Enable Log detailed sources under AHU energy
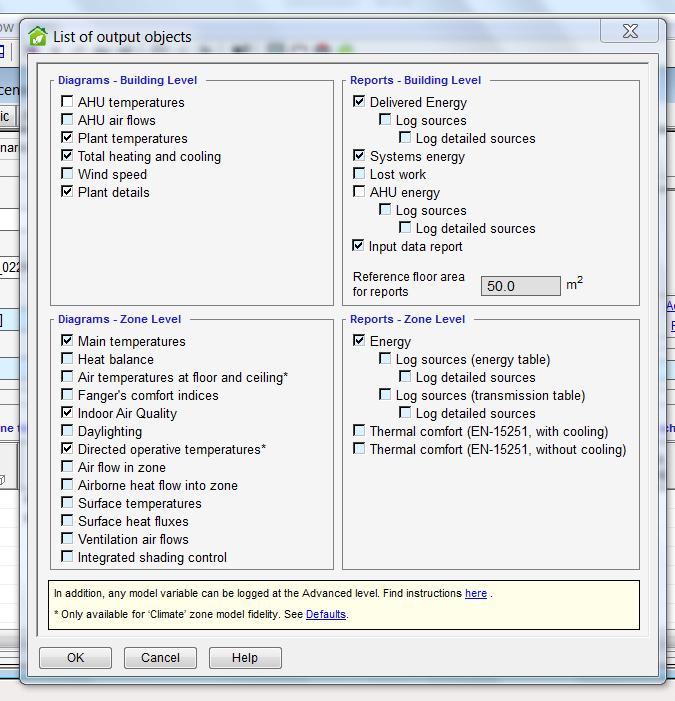This screenshot has width=675, height=701. pos(405,228)
